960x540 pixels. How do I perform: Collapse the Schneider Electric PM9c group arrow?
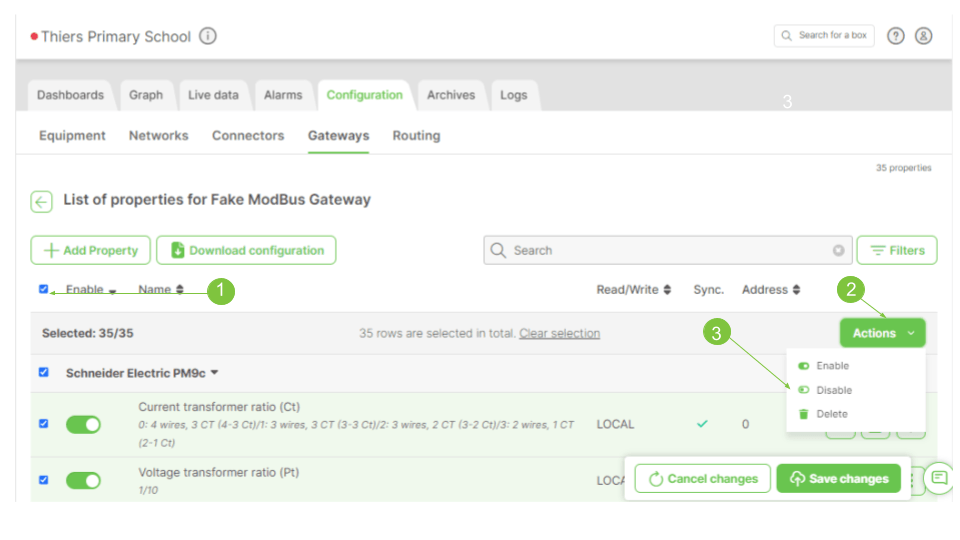[x=214, y=373]
